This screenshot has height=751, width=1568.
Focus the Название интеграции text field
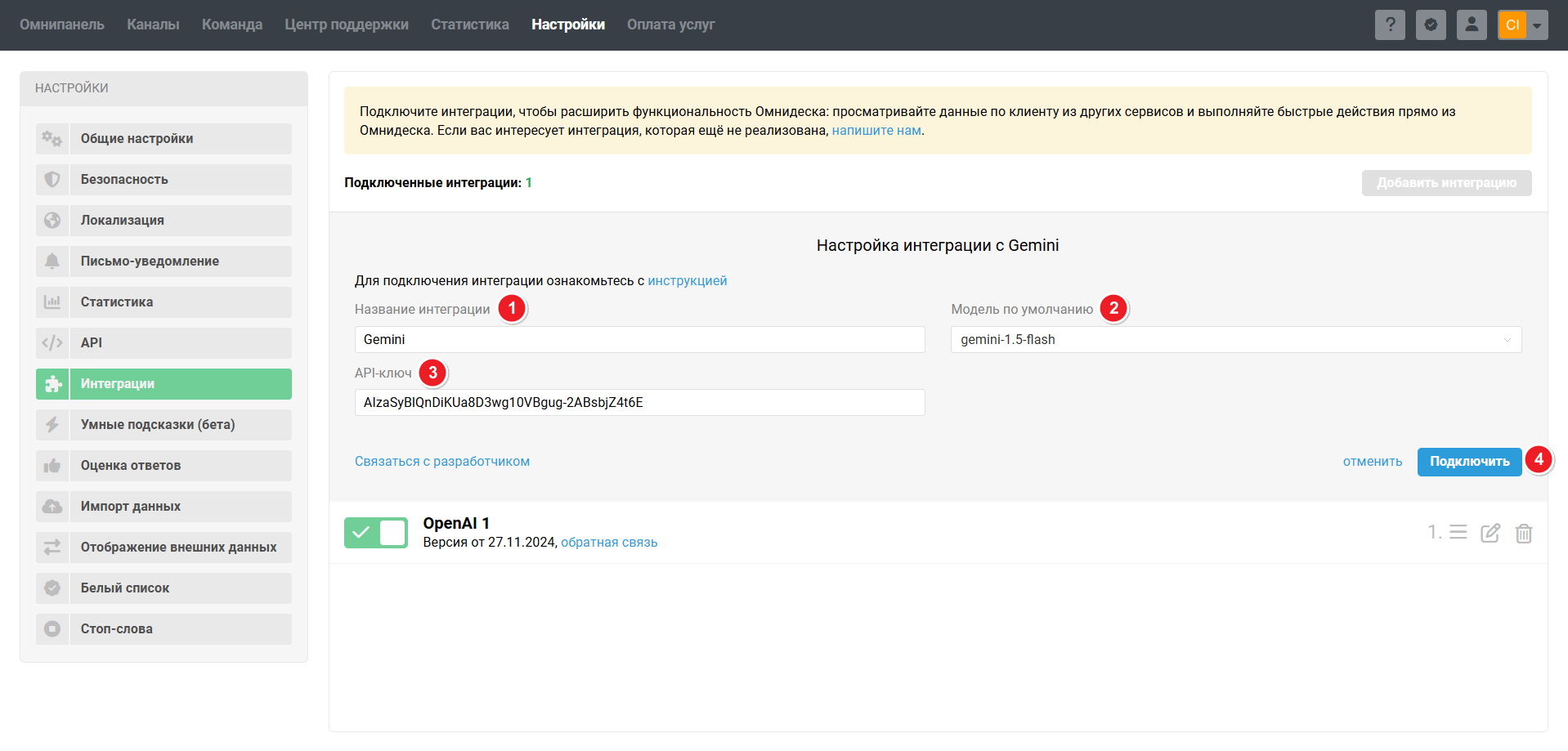click(639, 340)
